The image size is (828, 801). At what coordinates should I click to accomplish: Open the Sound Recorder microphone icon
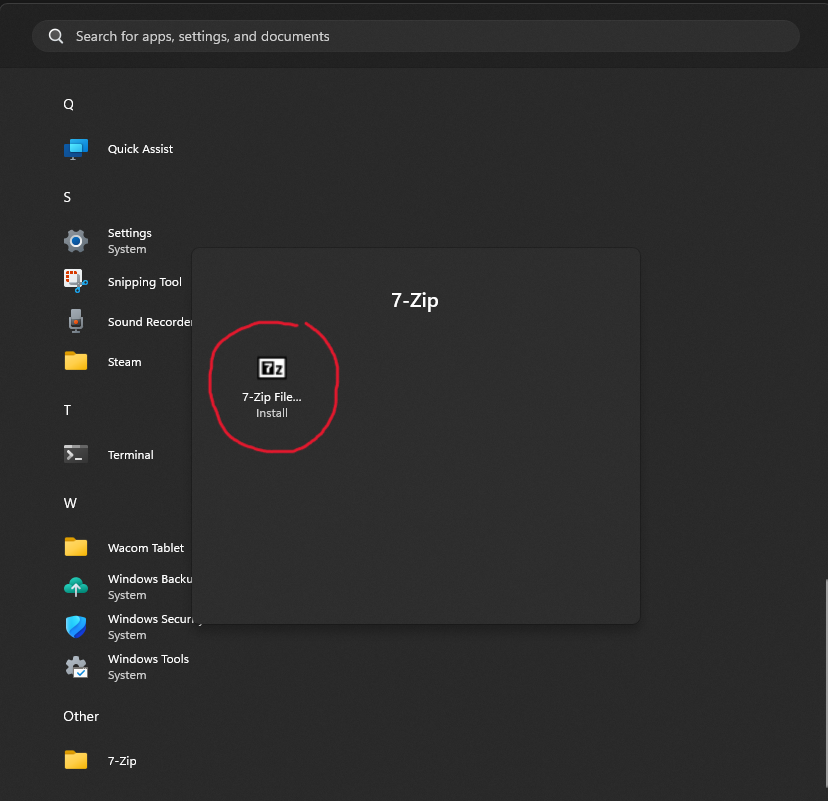click(x=76, y=321)
